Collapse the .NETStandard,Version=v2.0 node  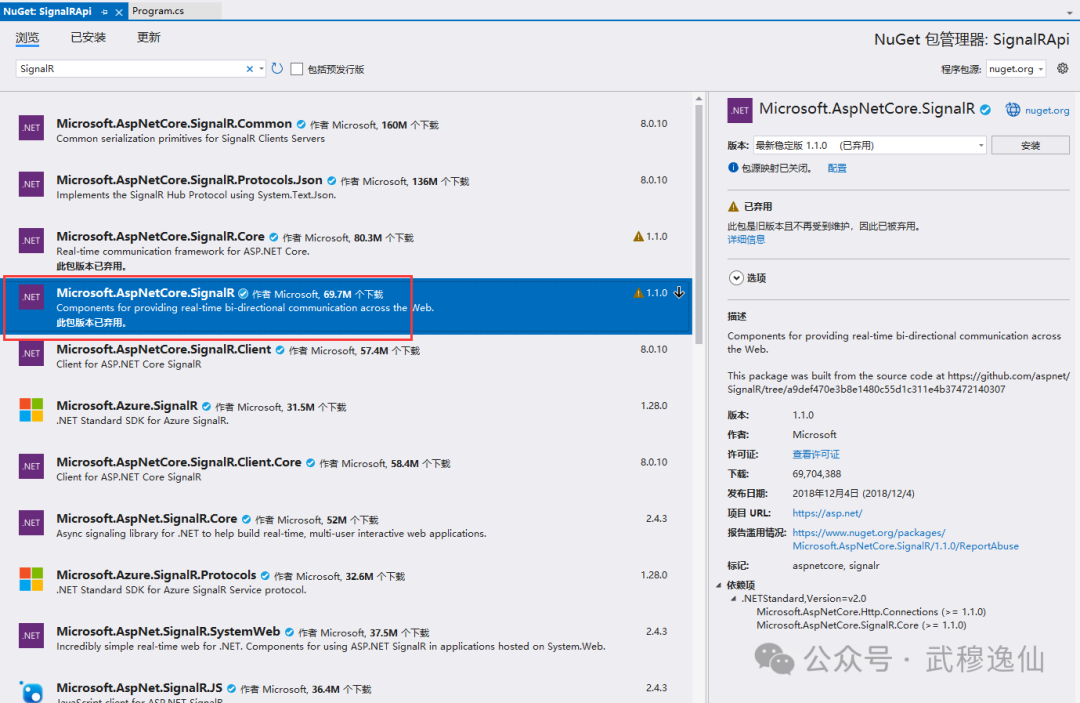click(x=734, y=599)
